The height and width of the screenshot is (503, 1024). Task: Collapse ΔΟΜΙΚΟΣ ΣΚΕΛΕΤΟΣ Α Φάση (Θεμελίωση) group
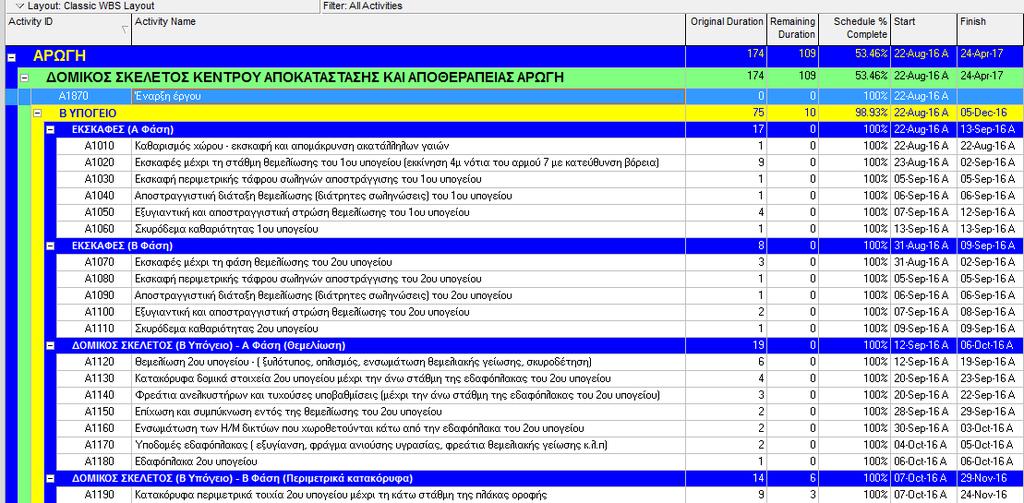coord(50,345)
